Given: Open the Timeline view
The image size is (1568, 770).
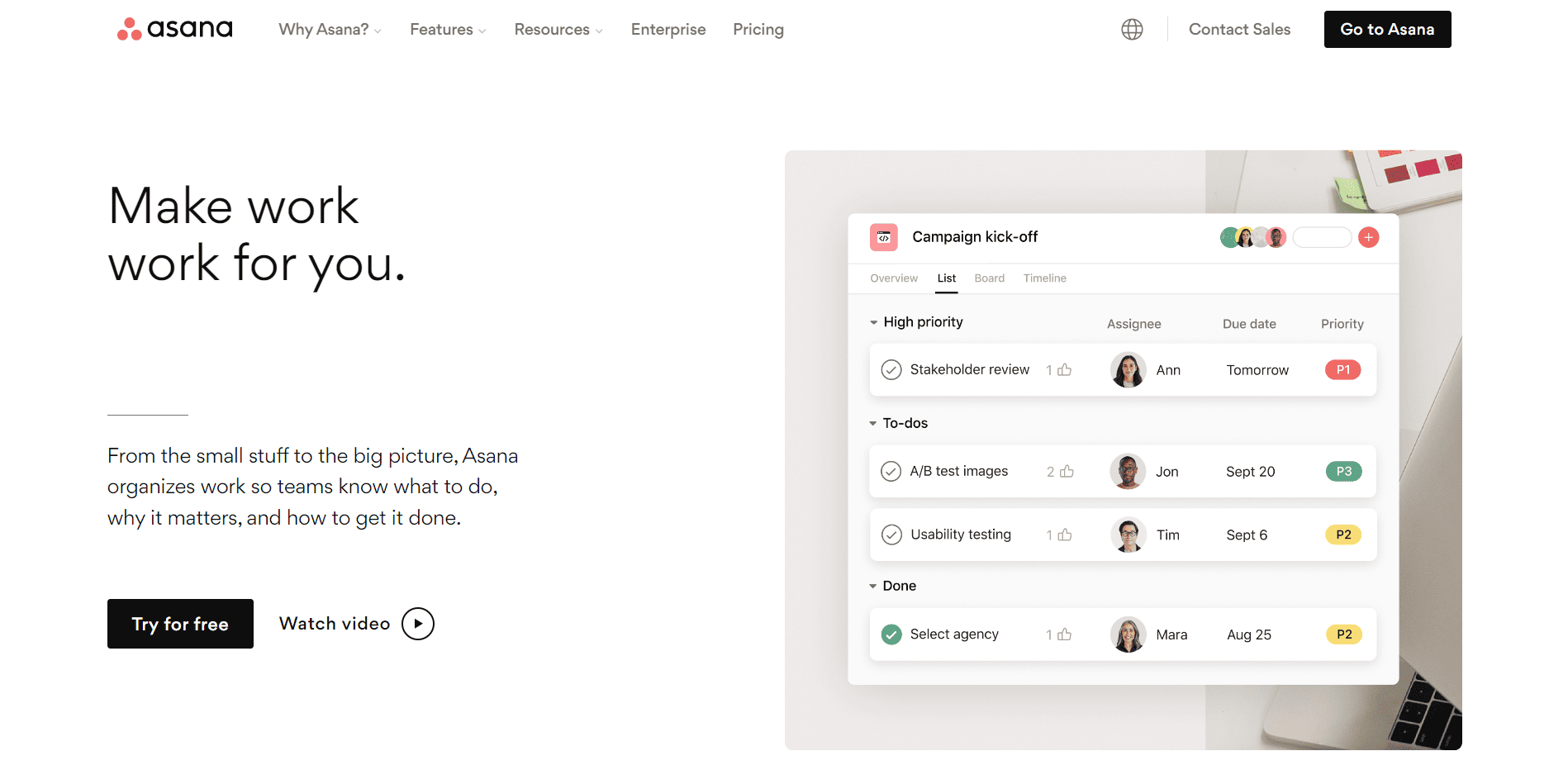Looking at the screenshot, I should [1044, 278].
